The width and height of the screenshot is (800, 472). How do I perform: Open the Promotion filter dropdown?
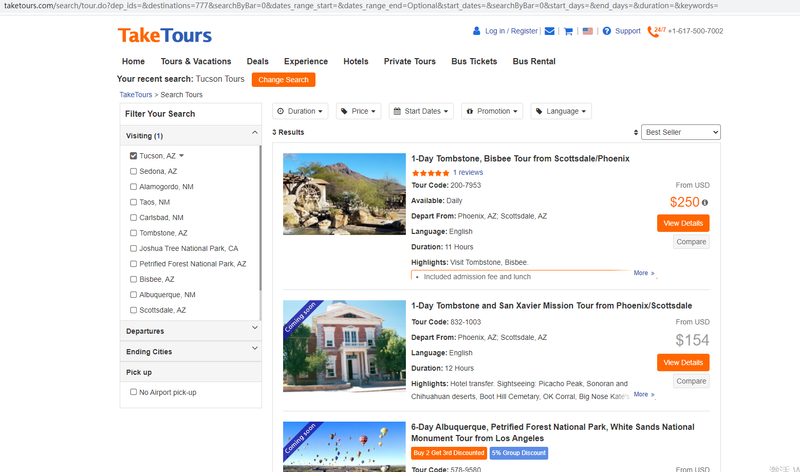click(x=492, y=111)
